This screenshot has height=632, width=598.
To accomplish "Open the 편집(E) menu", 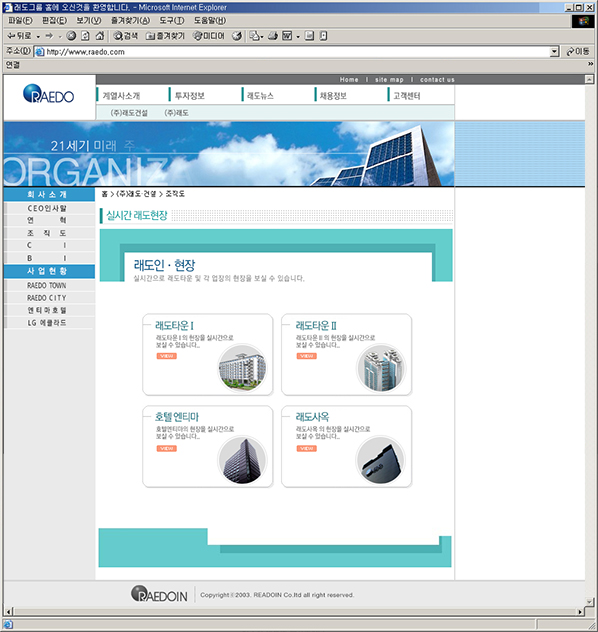I will coord(54,21).
